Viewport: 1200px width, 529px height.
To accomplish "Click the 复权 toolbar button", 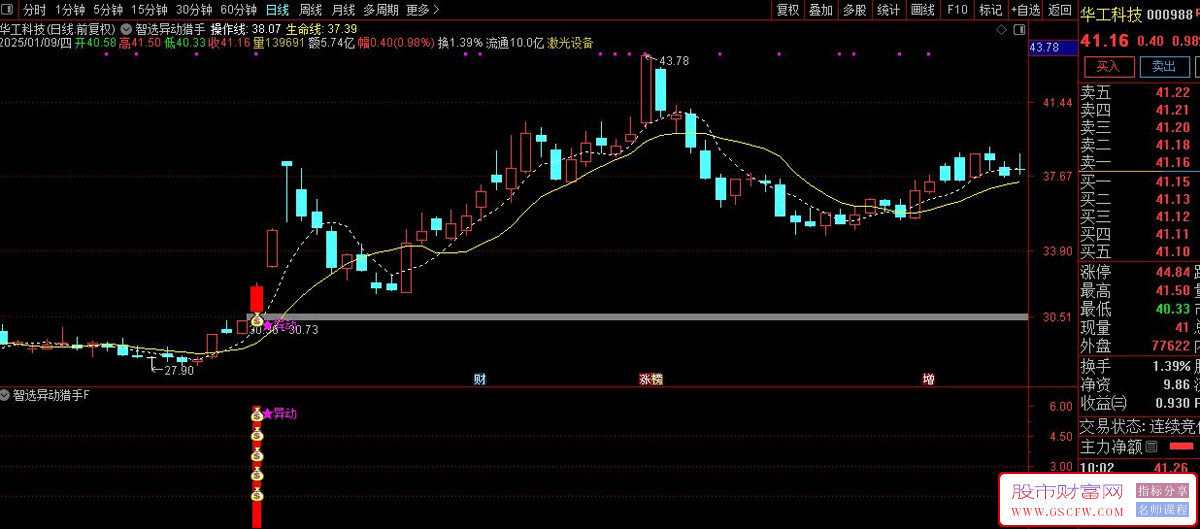I will click(x=787, y=10).
